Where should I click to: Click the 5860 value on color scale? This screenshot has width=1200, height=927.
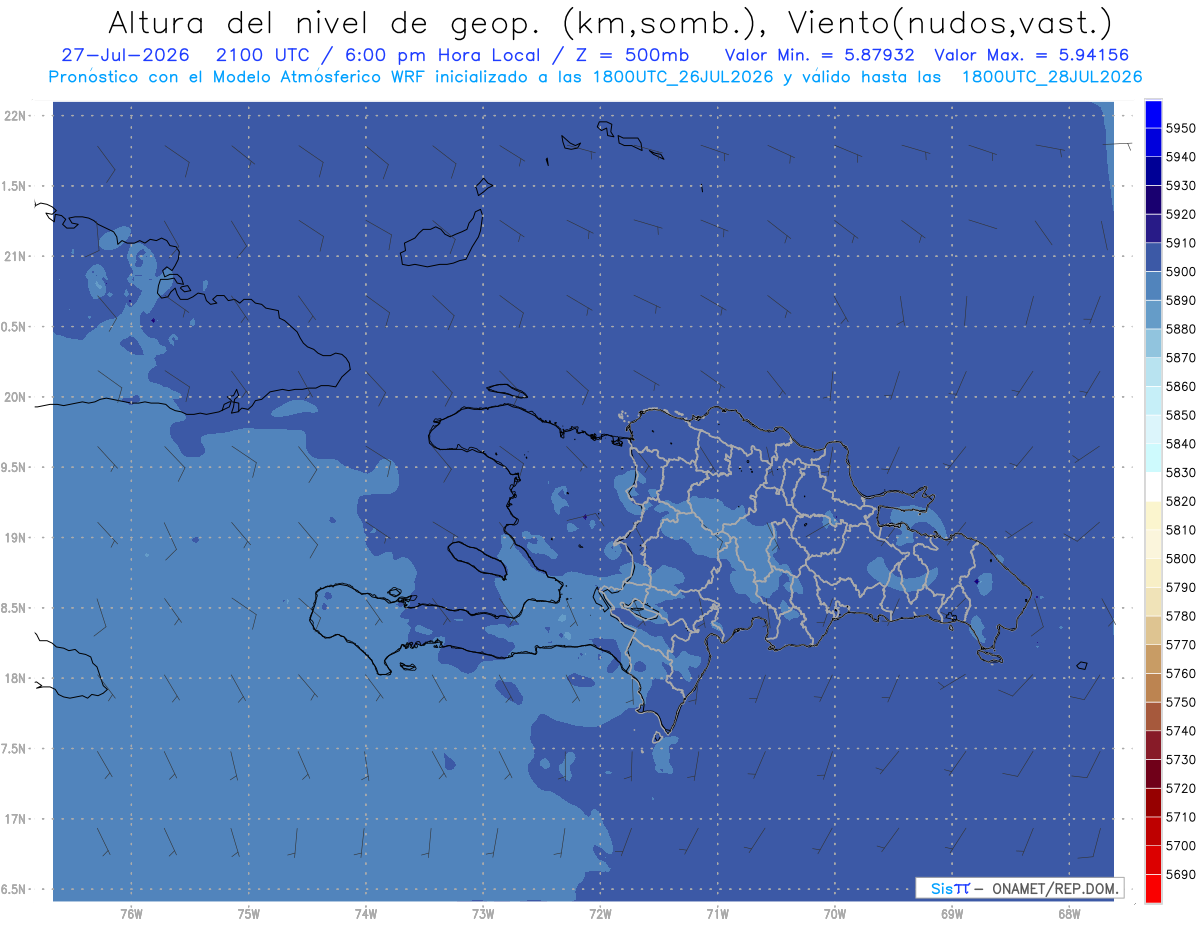coord(1181,386)
